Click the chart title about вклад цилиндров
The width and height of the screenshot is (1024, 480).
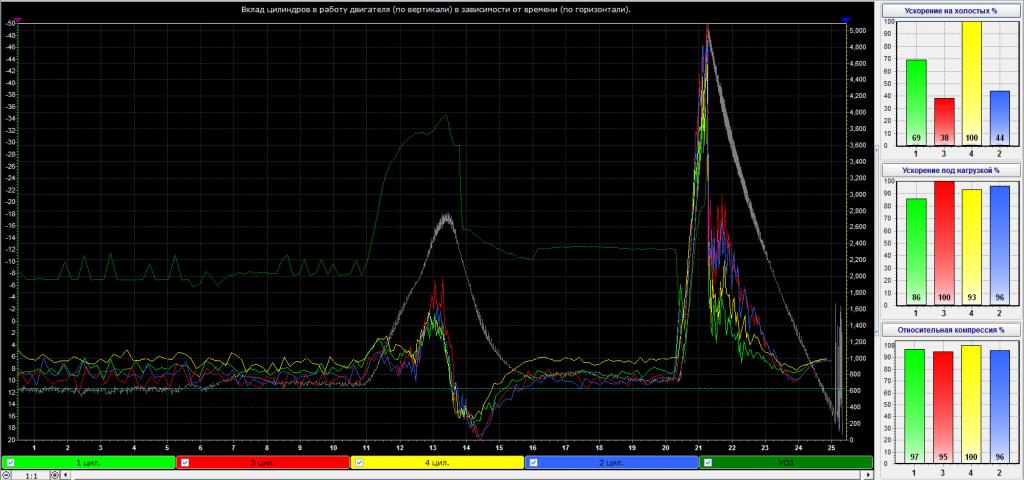click(436, 10)
